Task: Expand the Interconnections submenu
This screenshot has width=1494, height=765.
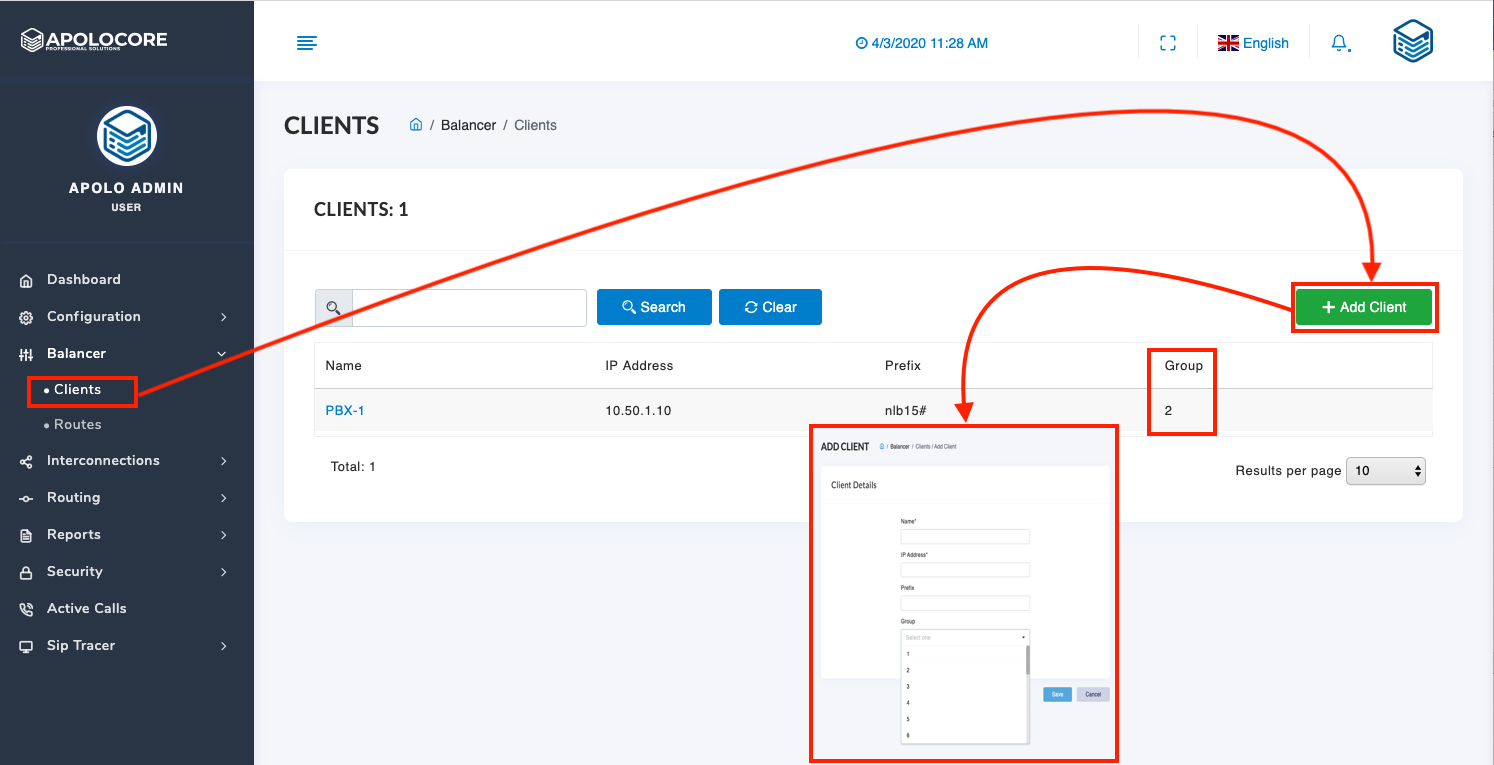Action: [103, 460]
